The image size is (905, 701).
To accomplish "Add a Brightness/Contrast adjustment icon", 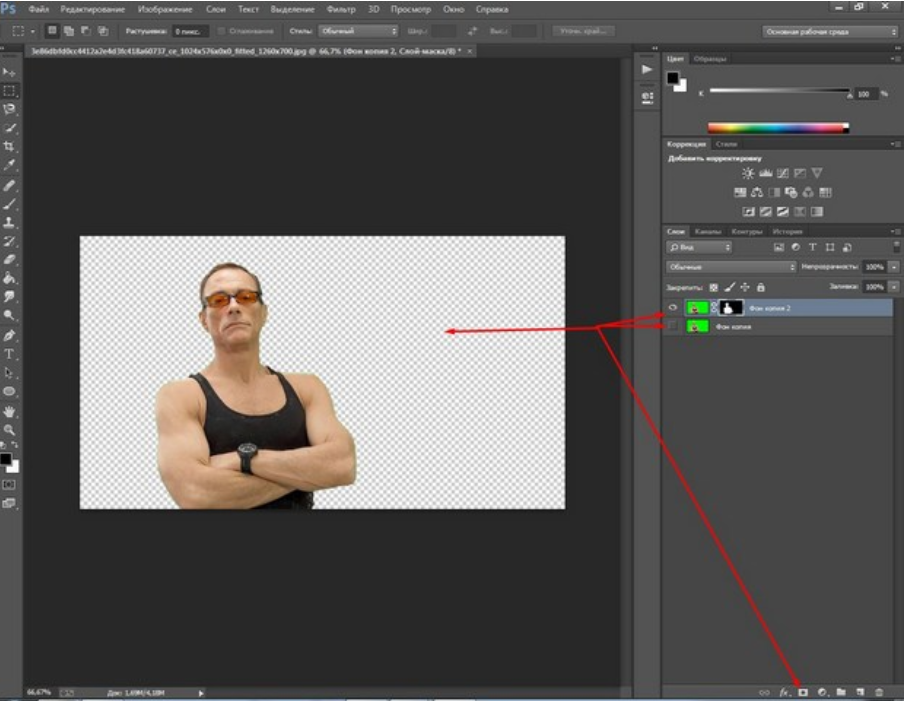I will (748, 173).
